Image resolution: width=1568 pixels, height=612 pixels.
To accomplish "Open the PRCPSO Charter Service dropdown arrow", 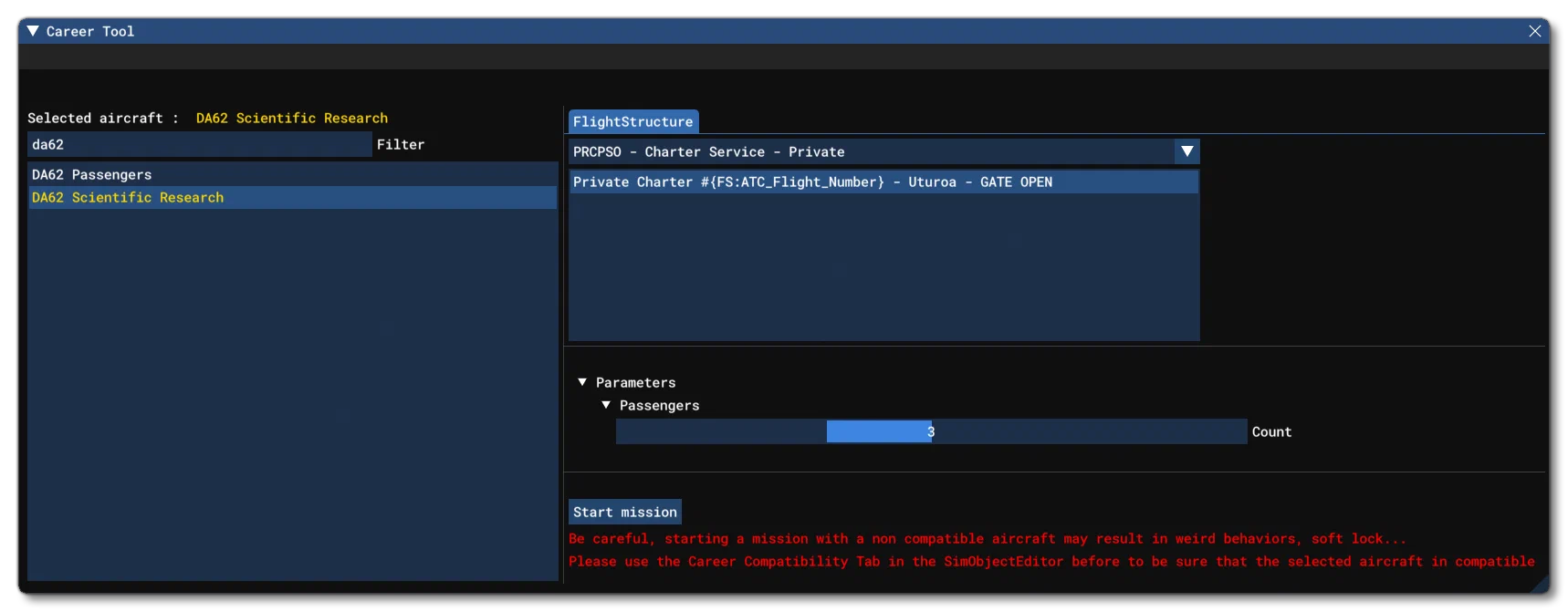I will pyautogui.click(x=1186, y=151).
